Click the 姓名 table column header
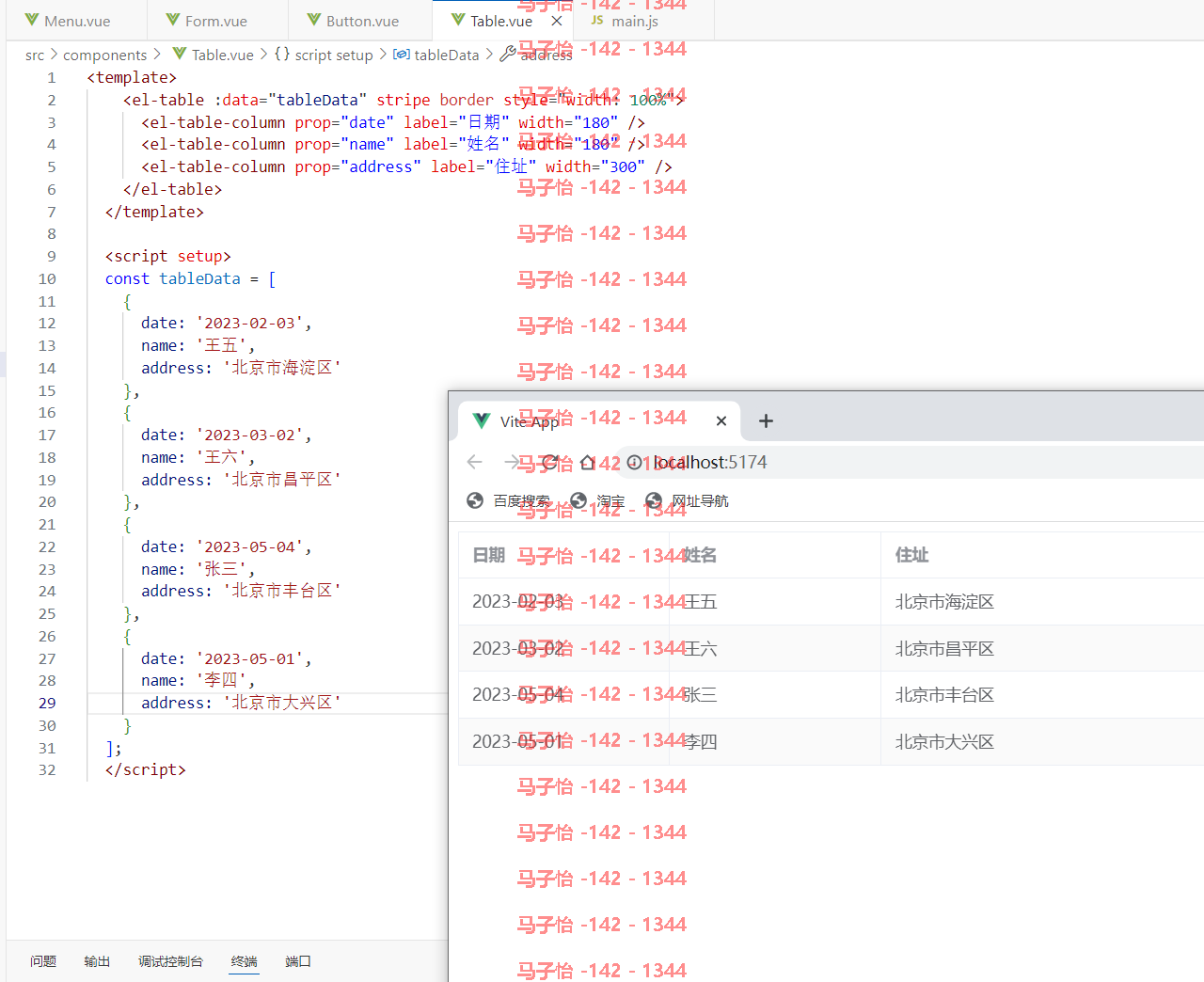The width and height of the screenshot is (1204, 982). coord(775,555)
